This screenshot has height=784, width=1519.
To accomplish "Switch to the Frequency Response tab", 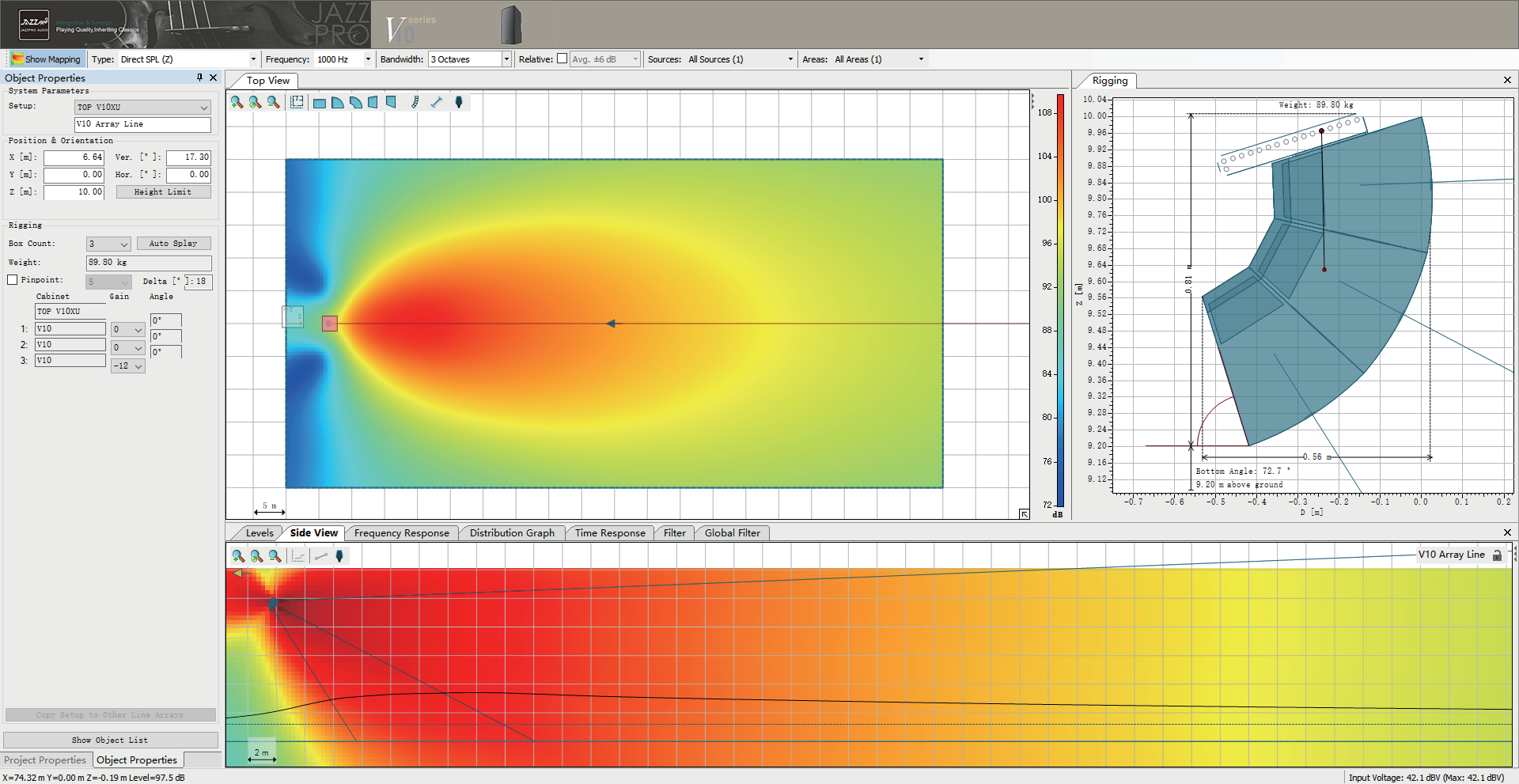I will 401,533.
